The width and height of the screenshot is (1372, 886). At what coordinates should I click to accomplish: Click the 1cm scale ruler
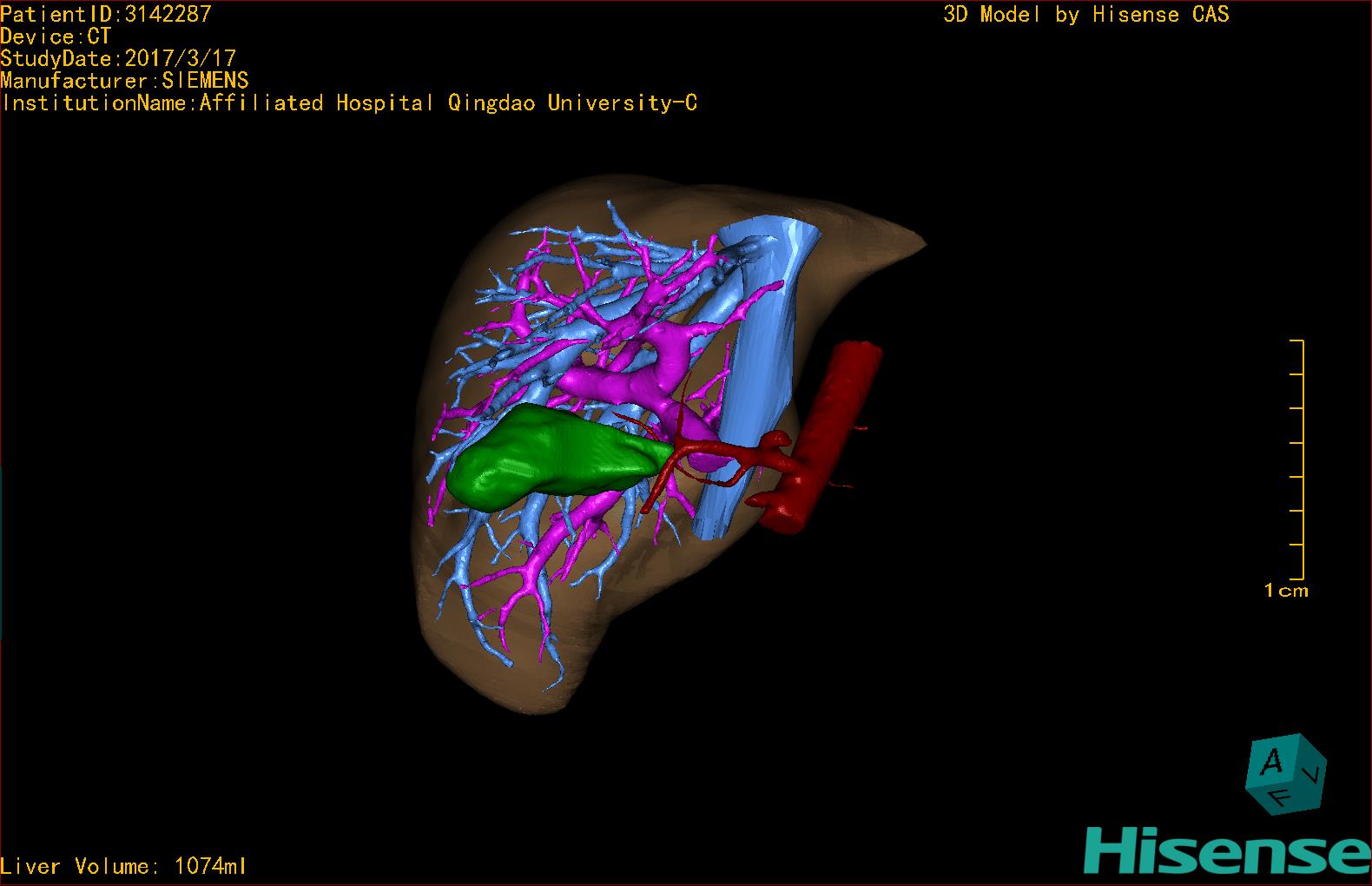[1296, 460]
